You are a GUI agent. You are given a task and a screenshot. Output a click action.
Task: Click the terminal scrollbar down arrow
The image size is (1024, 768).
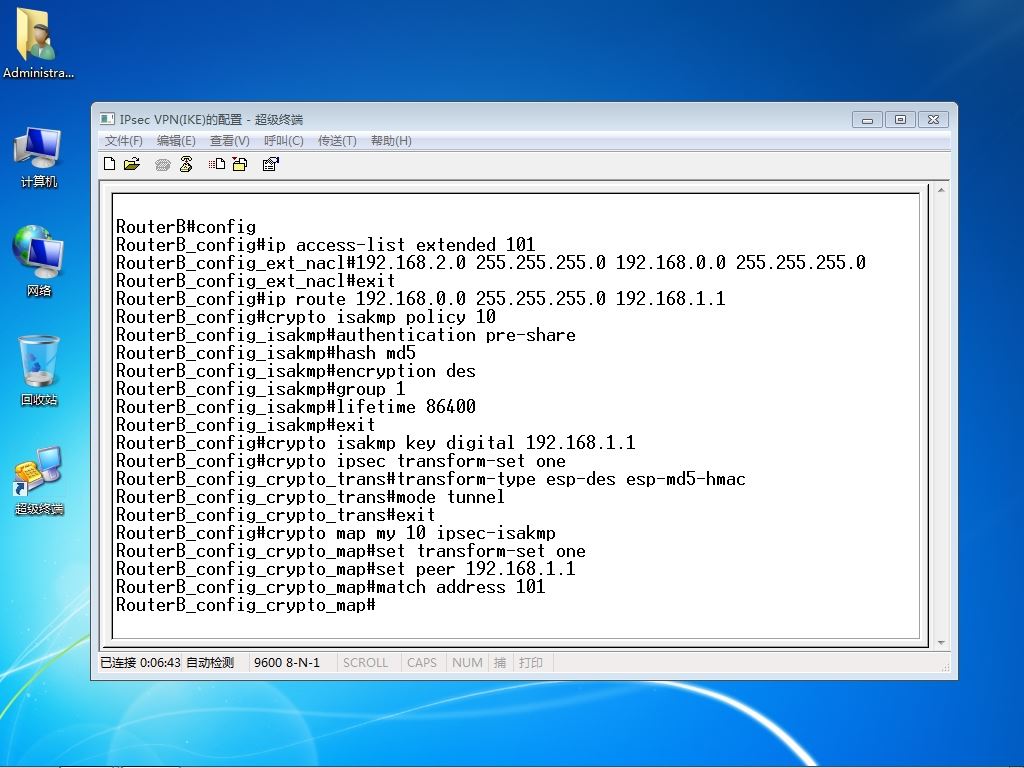[941, 643]
